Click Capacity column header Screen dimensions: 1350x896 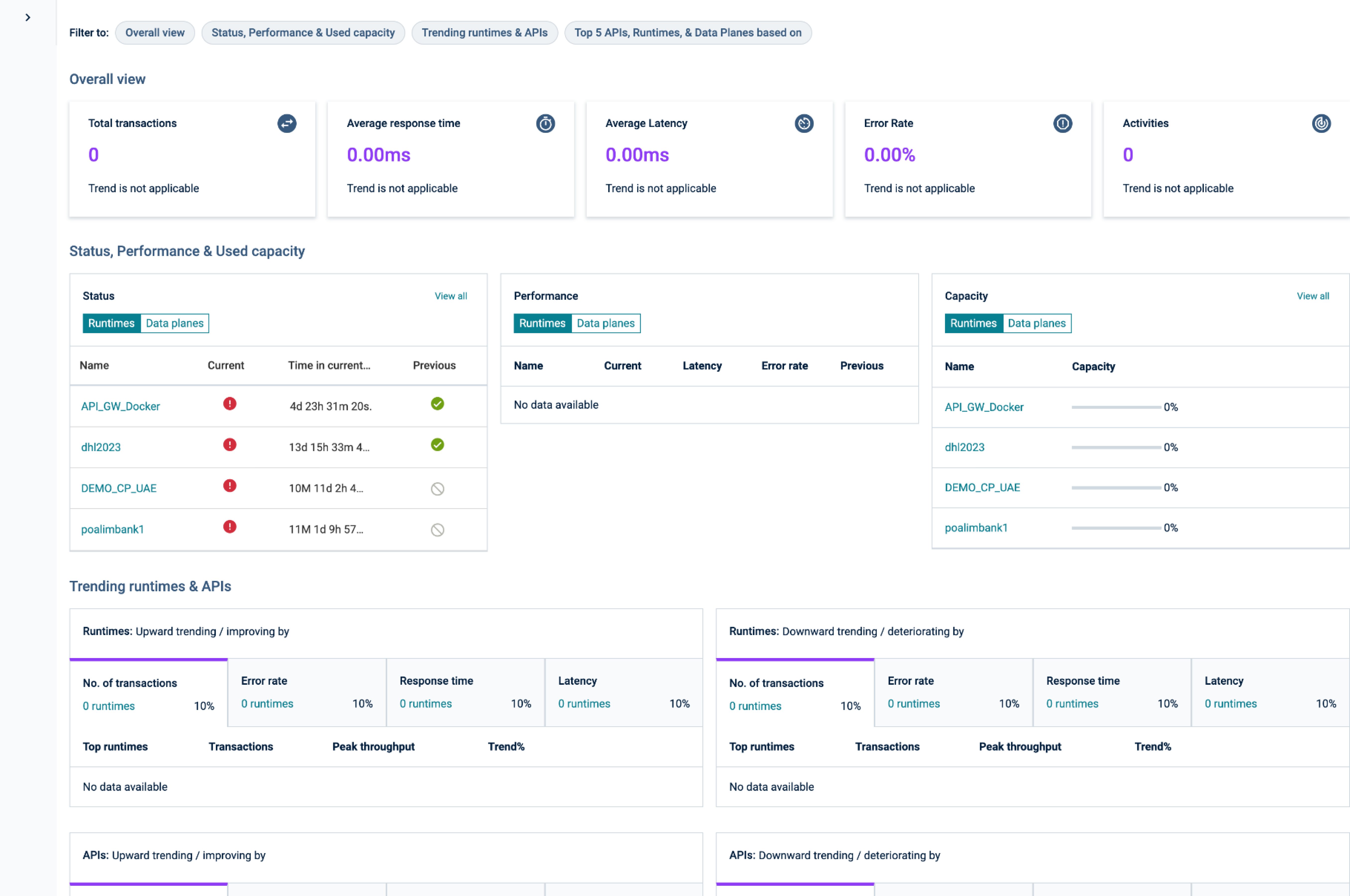(x=1093, y=367)
